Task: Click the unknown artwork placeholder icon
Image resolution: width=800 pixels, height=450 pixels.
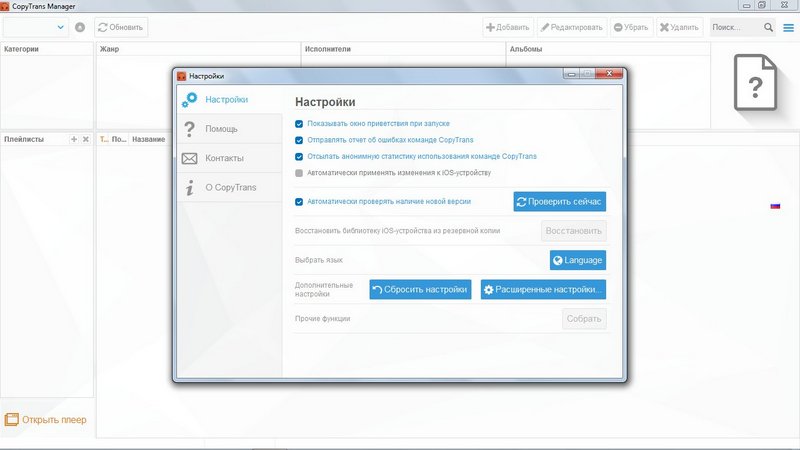Action: (x=755, y=83)
